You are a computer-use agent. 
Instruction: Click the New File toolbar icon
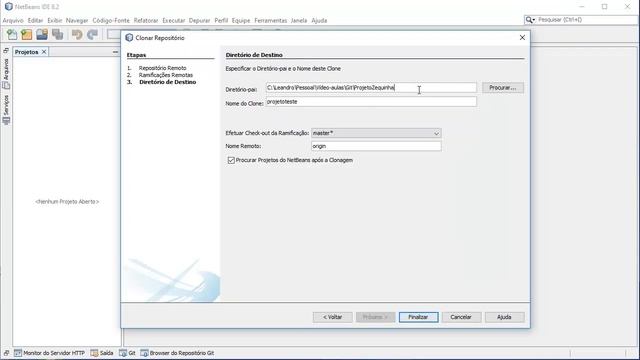[12, 35]
